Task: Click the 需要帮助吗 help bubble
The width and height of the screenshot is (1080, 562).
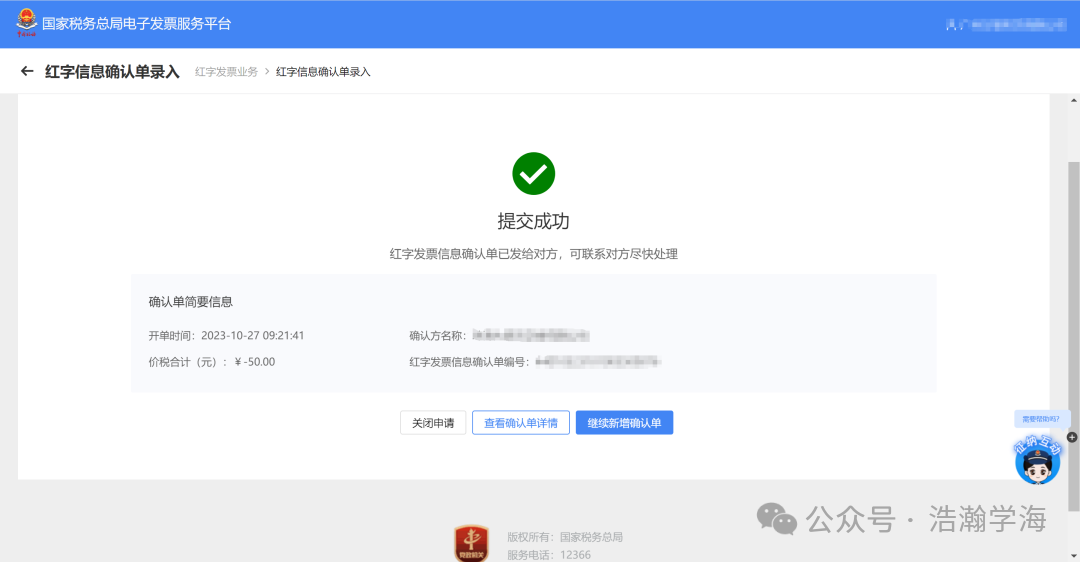Action: [1041, 419]
